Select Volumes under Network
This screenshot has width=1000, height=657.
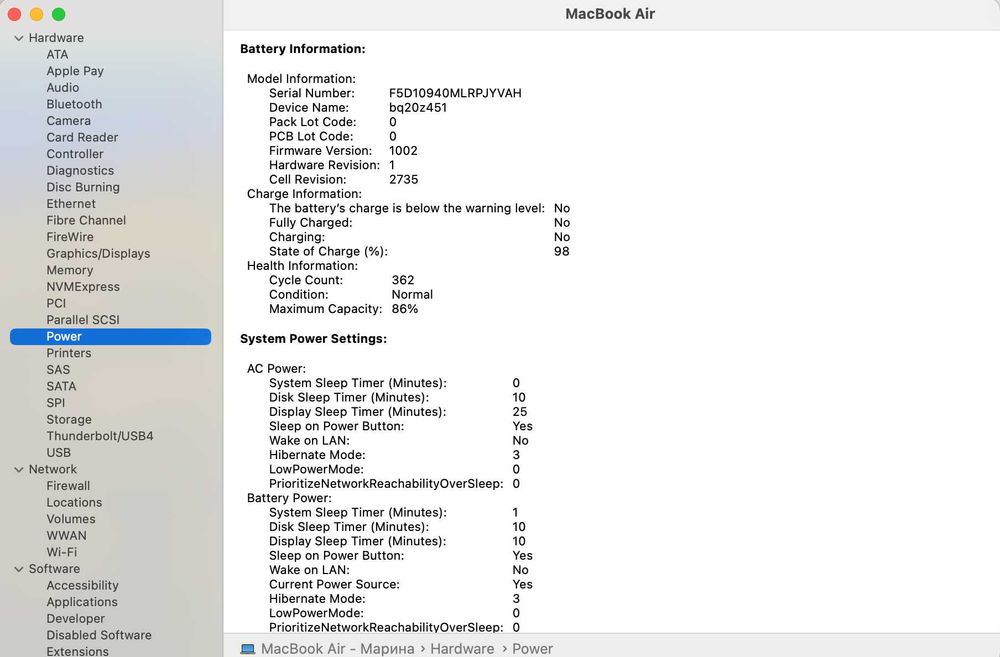pos(71,519)
